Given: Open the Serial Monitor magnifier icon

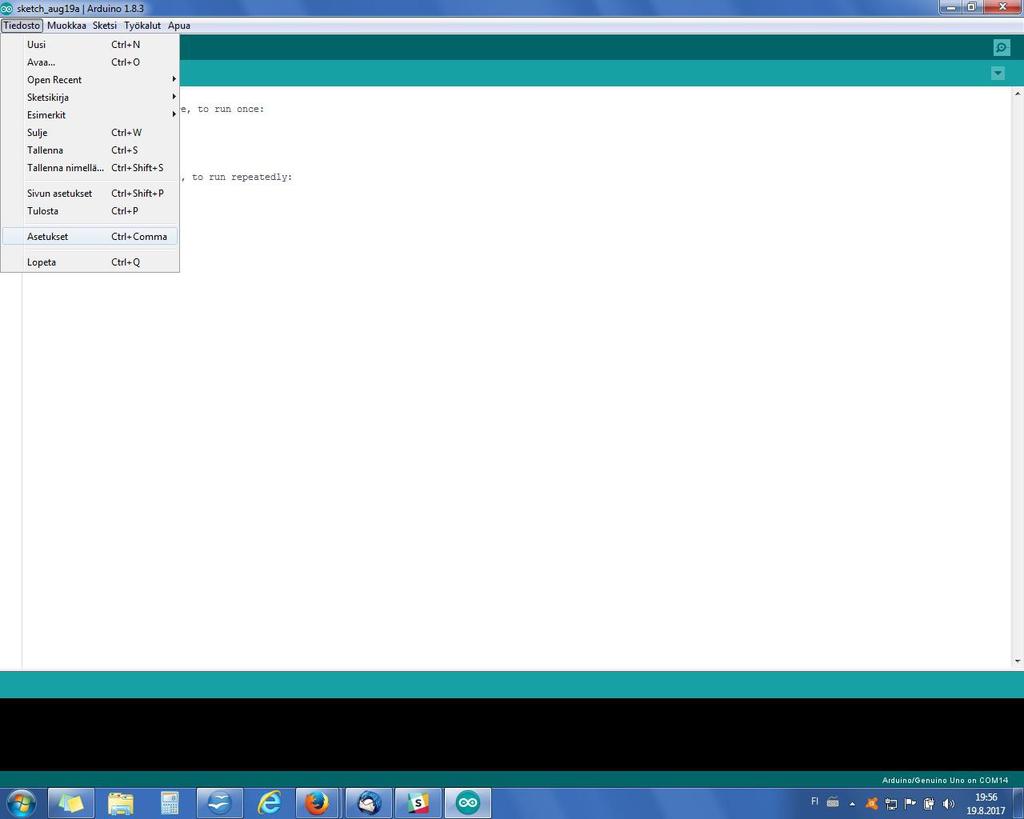Looking at the screenshot, I should [1001, 48].
